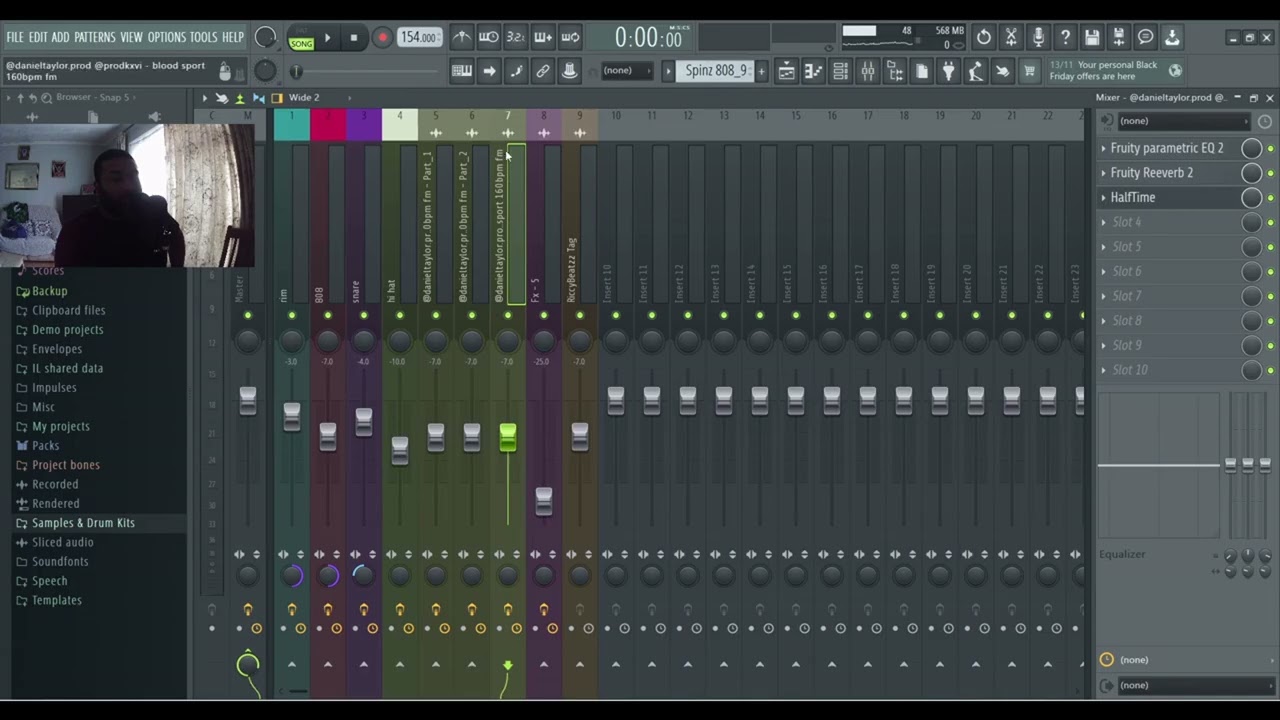The image size is (1280, 720).
Task: Open the FILE menu
Action: click(x=15, y=37)
